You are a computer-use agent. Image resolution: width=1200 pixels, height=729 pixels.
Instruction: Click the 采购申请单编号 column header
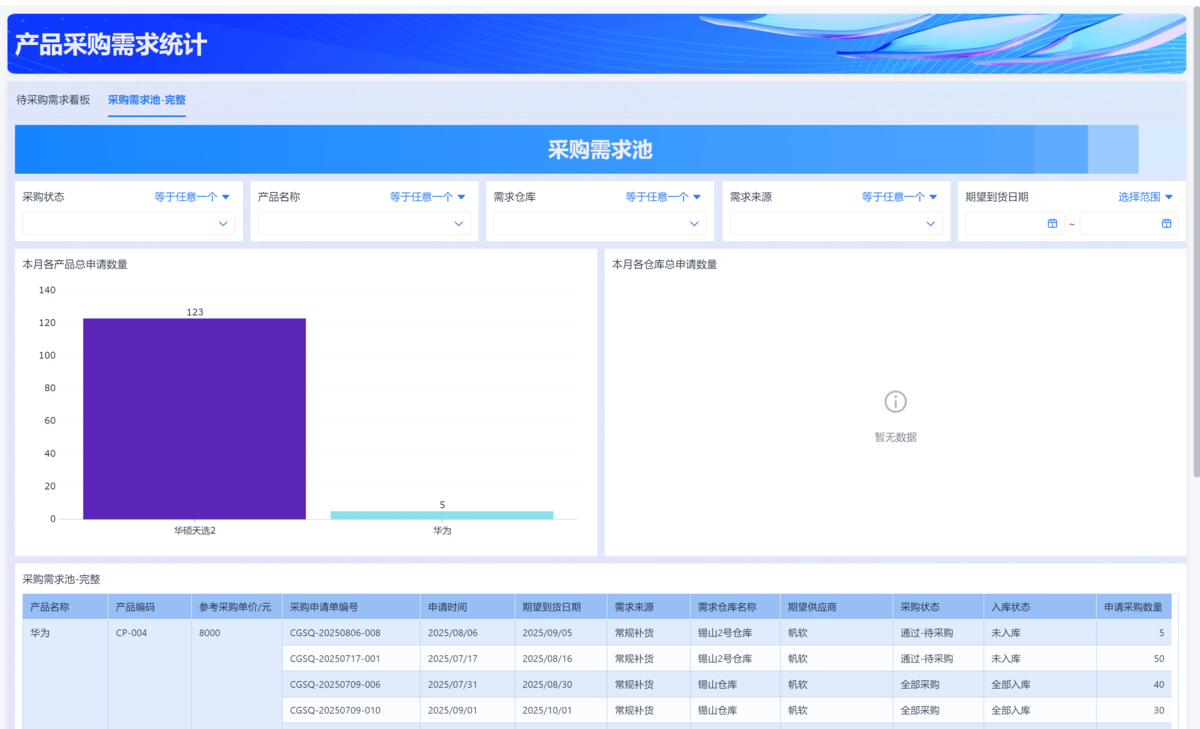tap(351, 607)
